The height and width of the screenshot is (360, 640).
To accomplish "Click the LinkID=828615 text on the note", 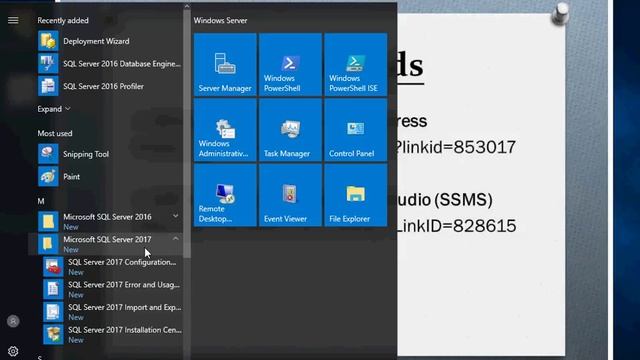I will pos(457,226).
